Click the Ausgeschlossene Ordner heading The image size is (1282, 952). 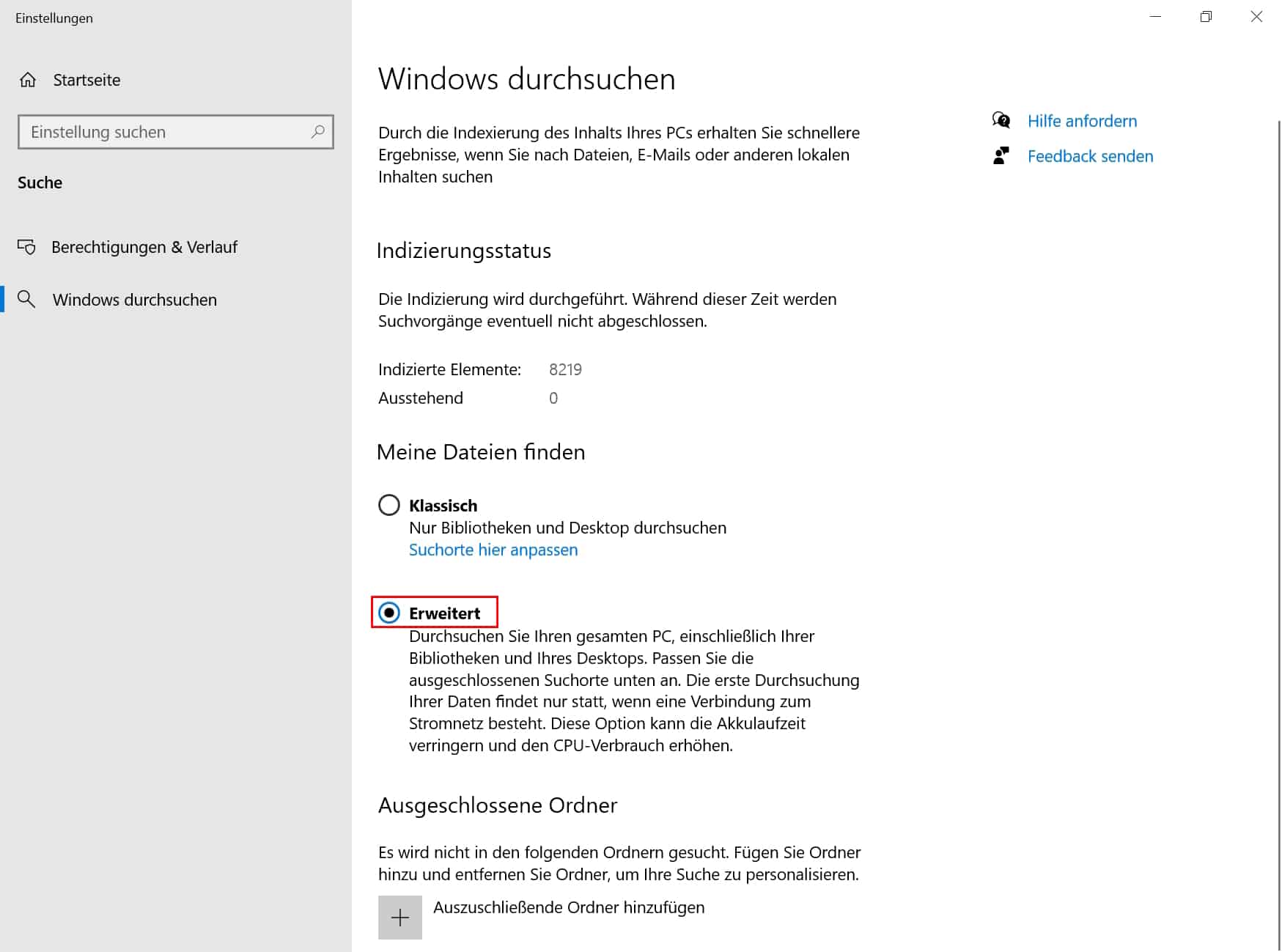point(498,805)
